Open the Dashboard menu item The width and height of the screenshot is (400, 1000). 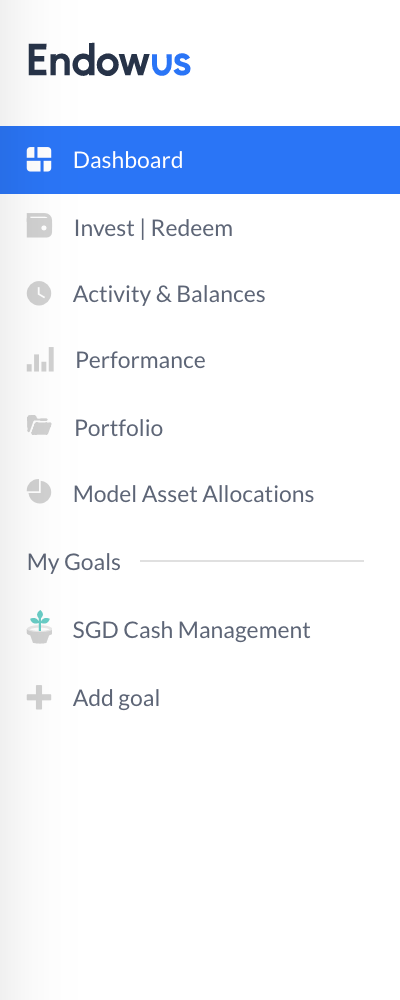[x=200, y=159]
